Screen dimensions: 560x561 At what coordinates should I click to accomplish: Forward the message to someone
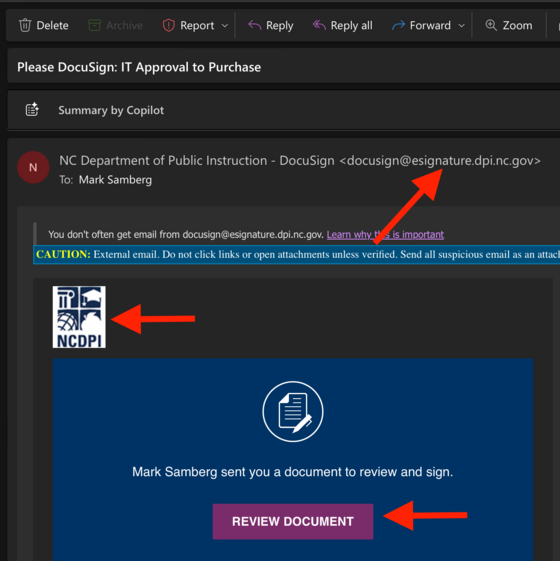[x=422, y=25]
